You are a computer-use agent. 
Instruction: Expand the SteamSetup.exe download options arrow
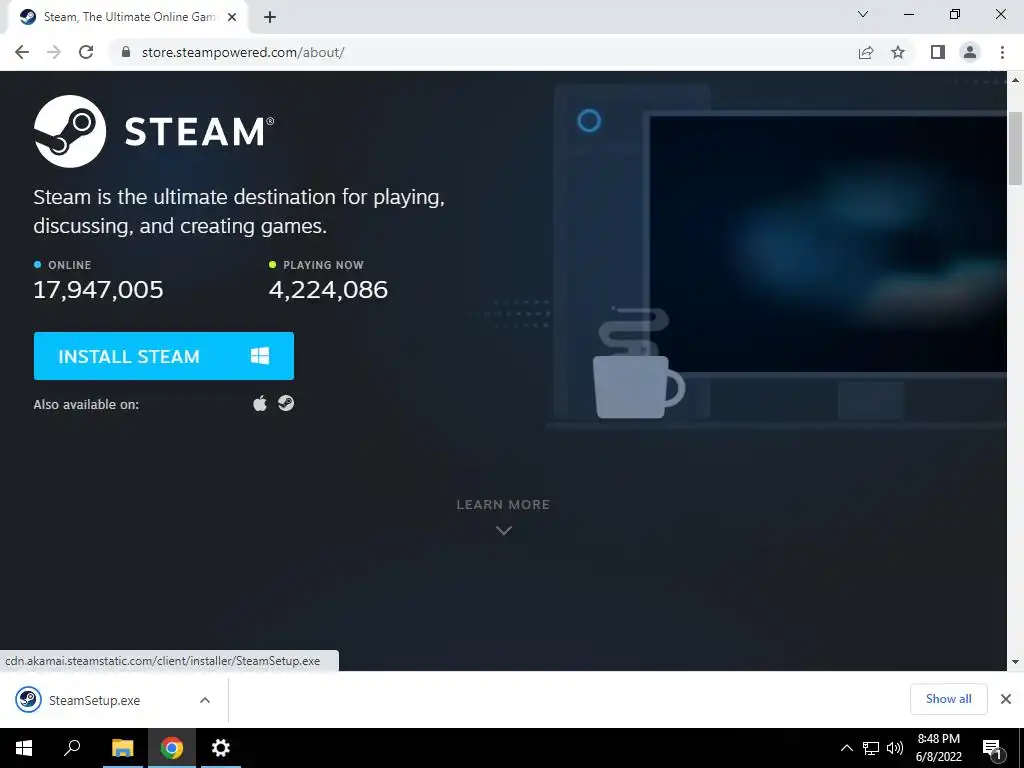click(x=204, y=700)
